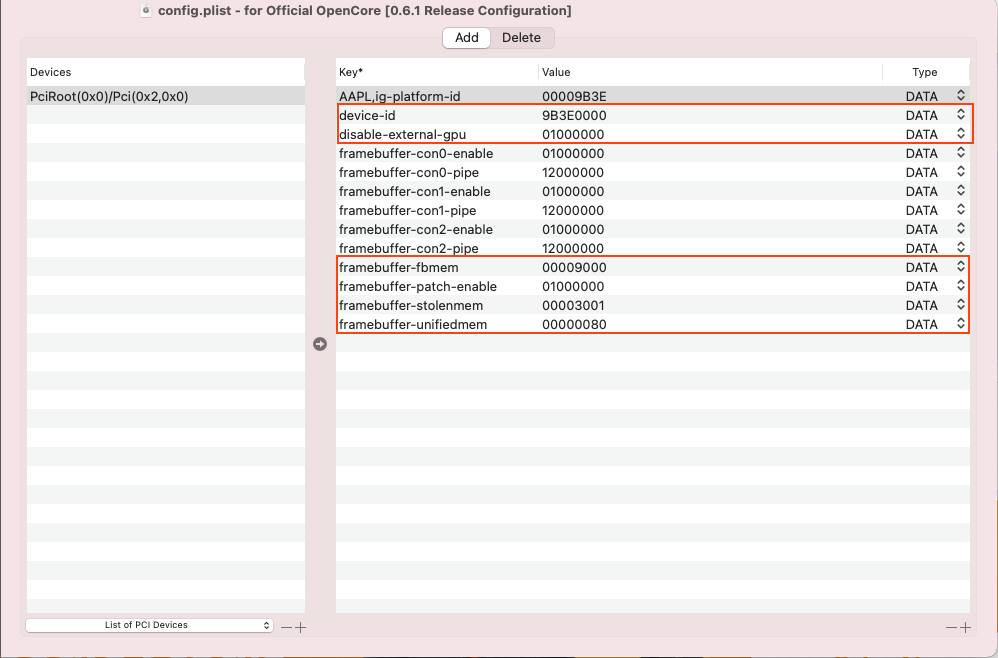Open type selector for framebuffer-unifiedmem
Screen dimensions: 998x658
coord(961,324)
